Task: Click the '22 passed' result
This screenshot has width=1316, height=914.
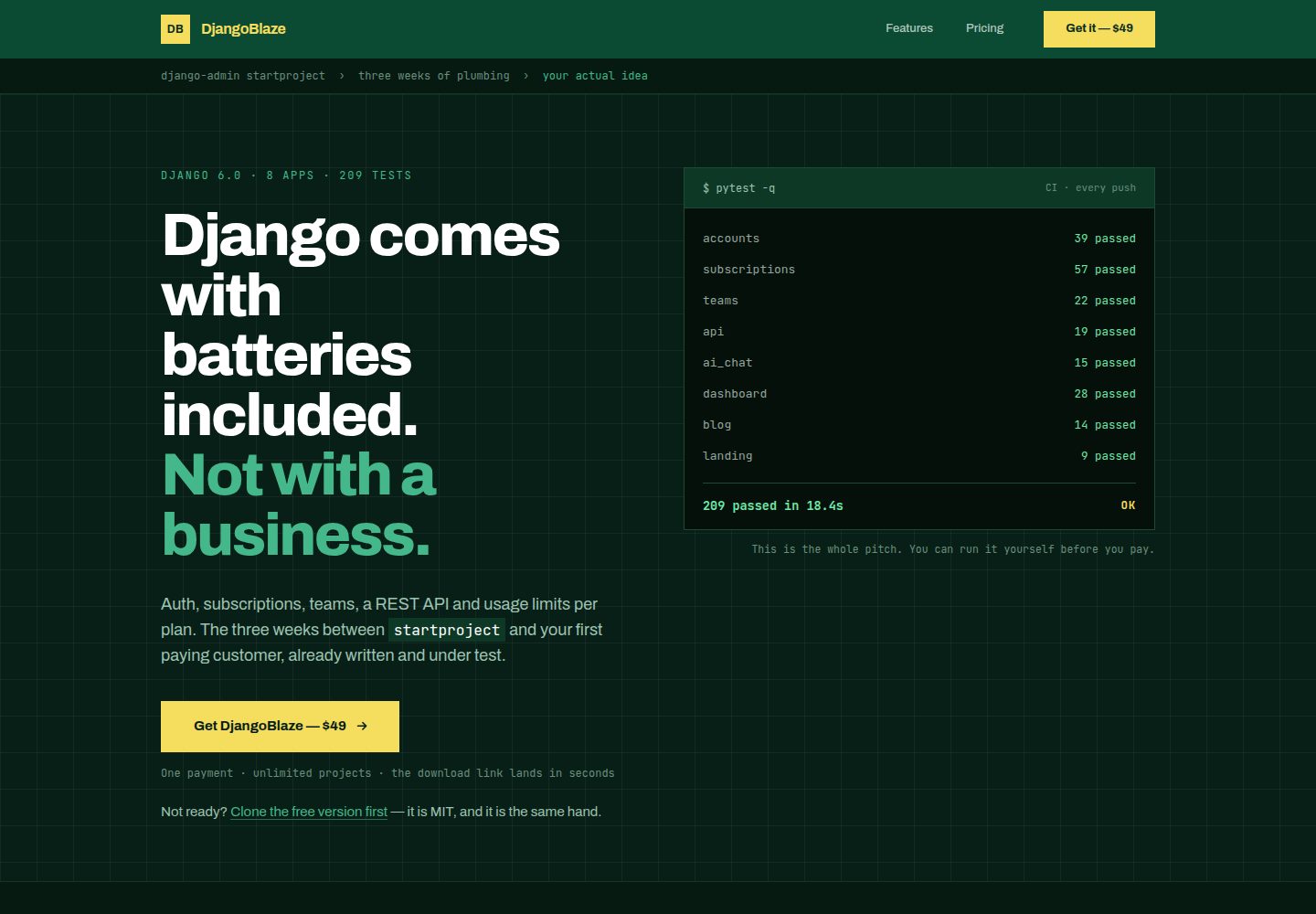Action: click(1105, 301)
